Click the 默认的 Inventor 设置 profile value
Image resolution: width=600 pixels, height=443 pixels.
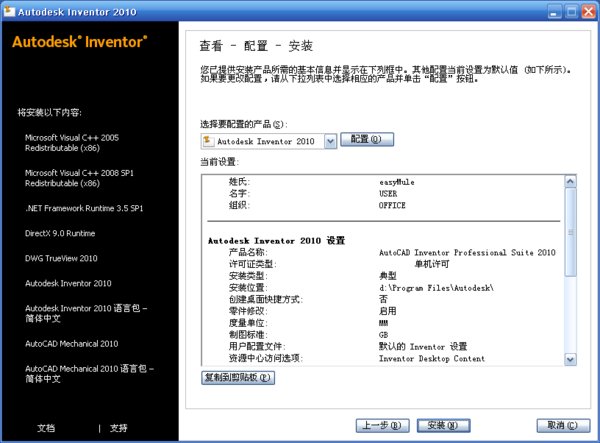[423, 347]
